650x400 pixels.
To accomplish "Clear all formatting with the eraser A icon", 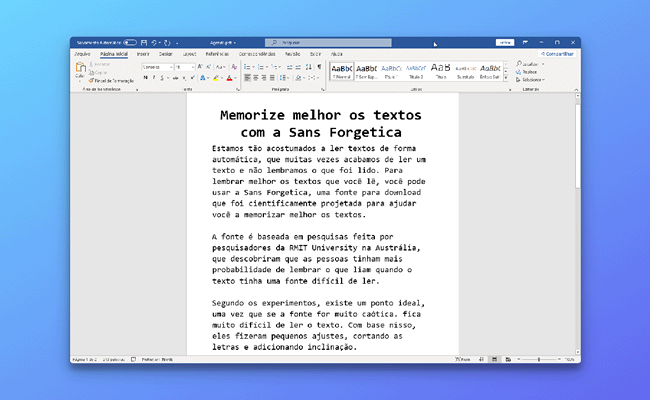I will 234,67.
